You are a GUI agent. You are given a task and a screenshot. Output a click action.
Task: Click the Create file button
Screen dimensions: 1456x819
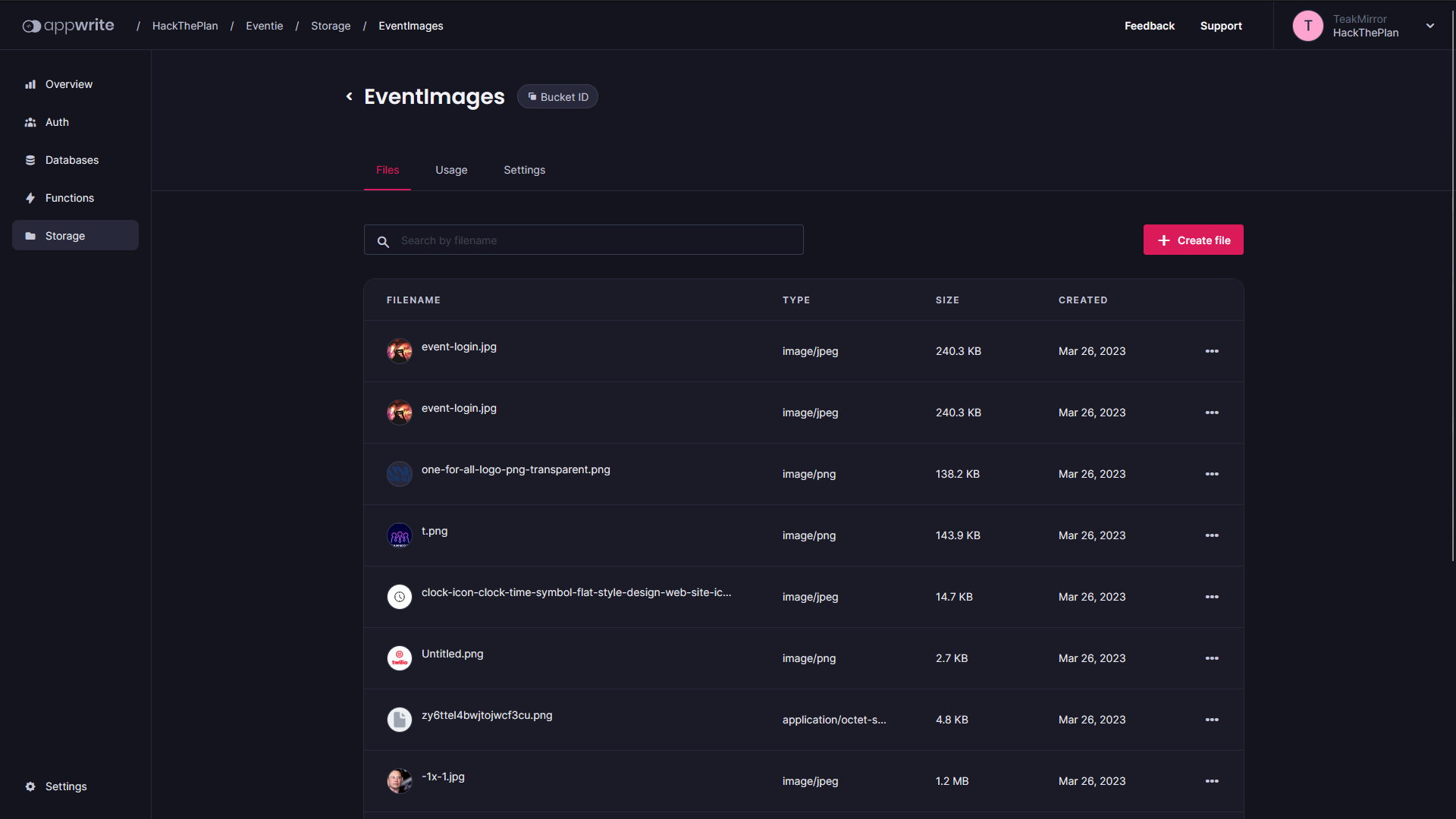pyautogui.click(x=1193, y=240)
